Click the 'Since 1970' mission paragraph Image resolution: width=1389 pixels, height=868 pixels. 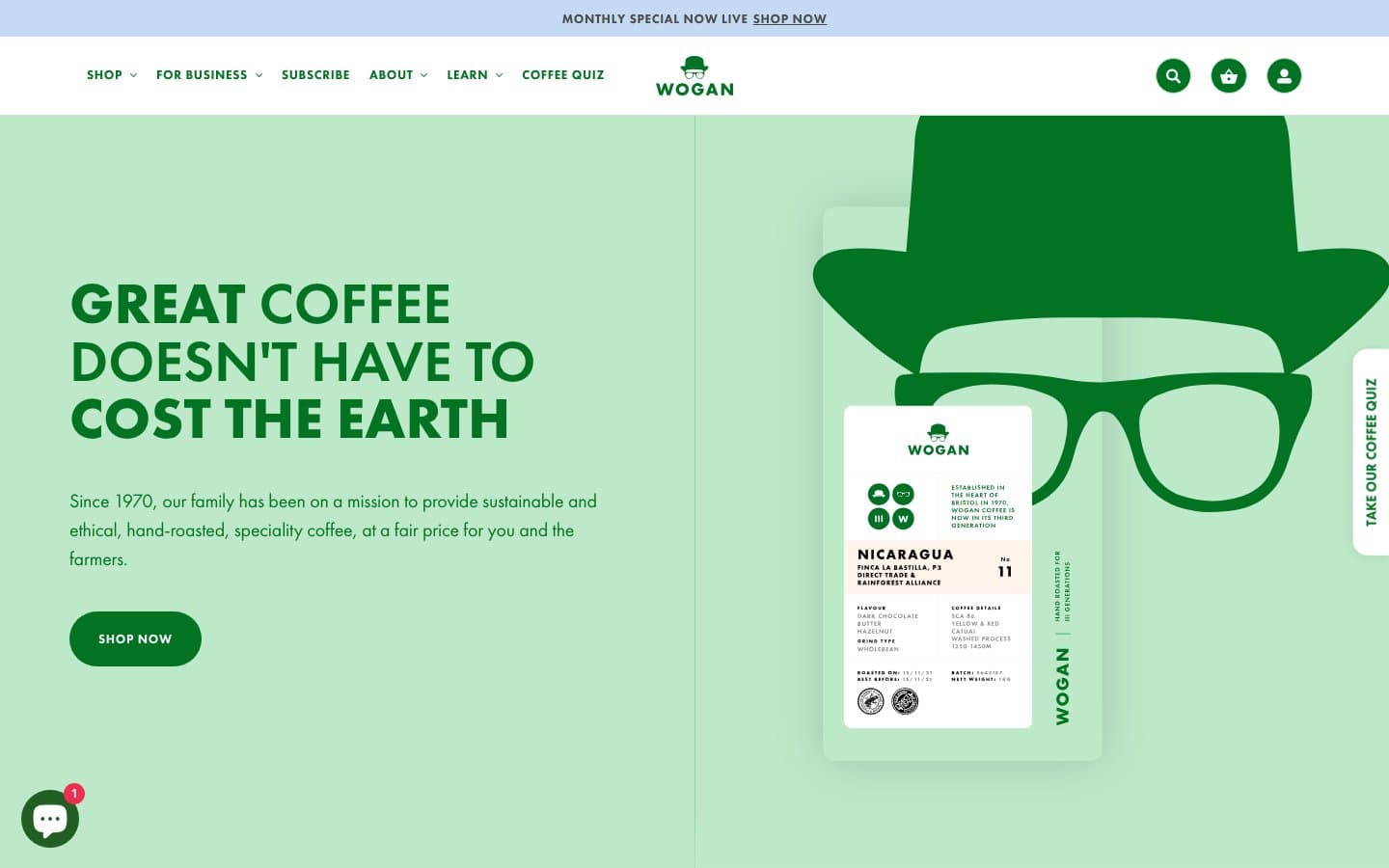333,529
